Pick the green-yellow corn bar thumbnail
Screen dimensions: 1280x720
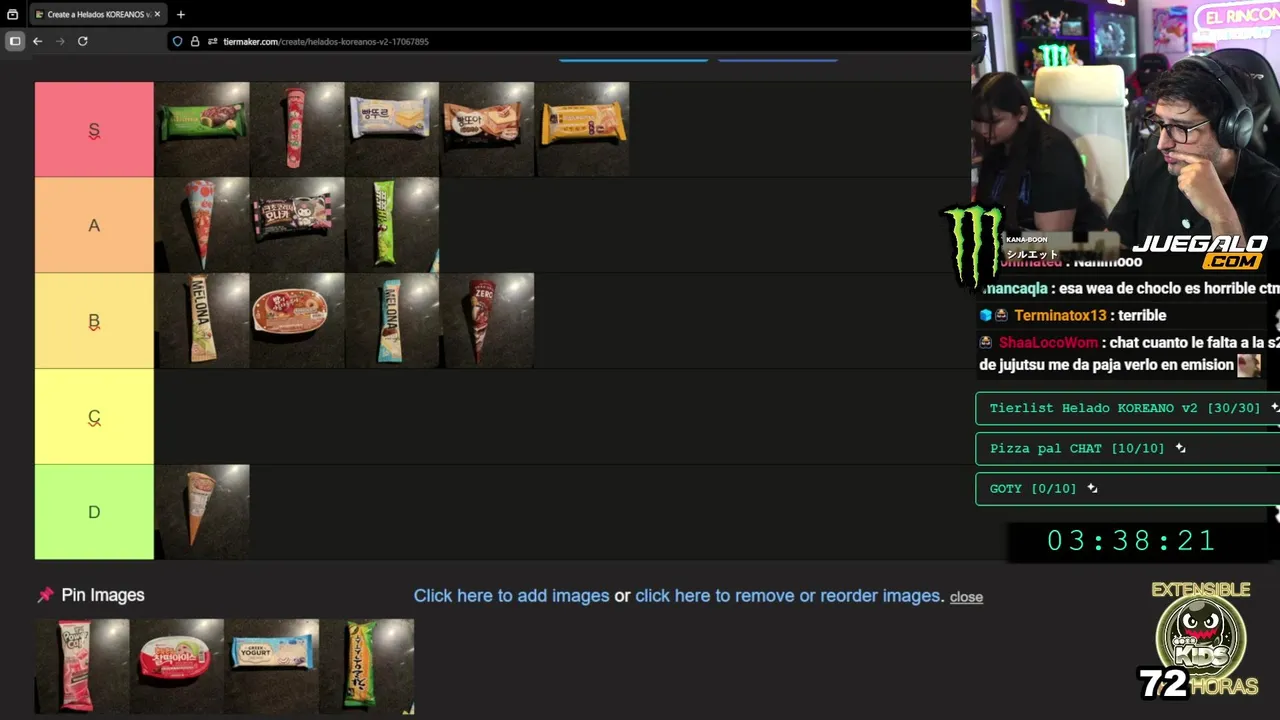(x=367, y=666)
